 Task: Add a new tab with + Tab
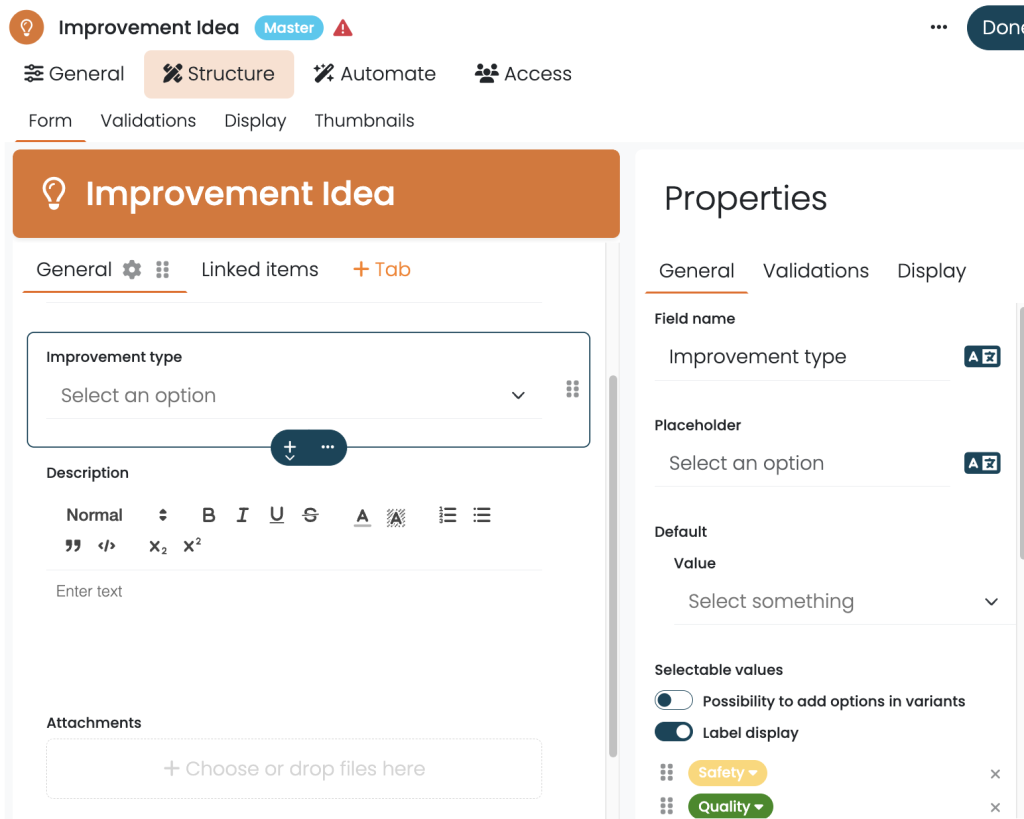pyautogui.click(x=381, y=270)
